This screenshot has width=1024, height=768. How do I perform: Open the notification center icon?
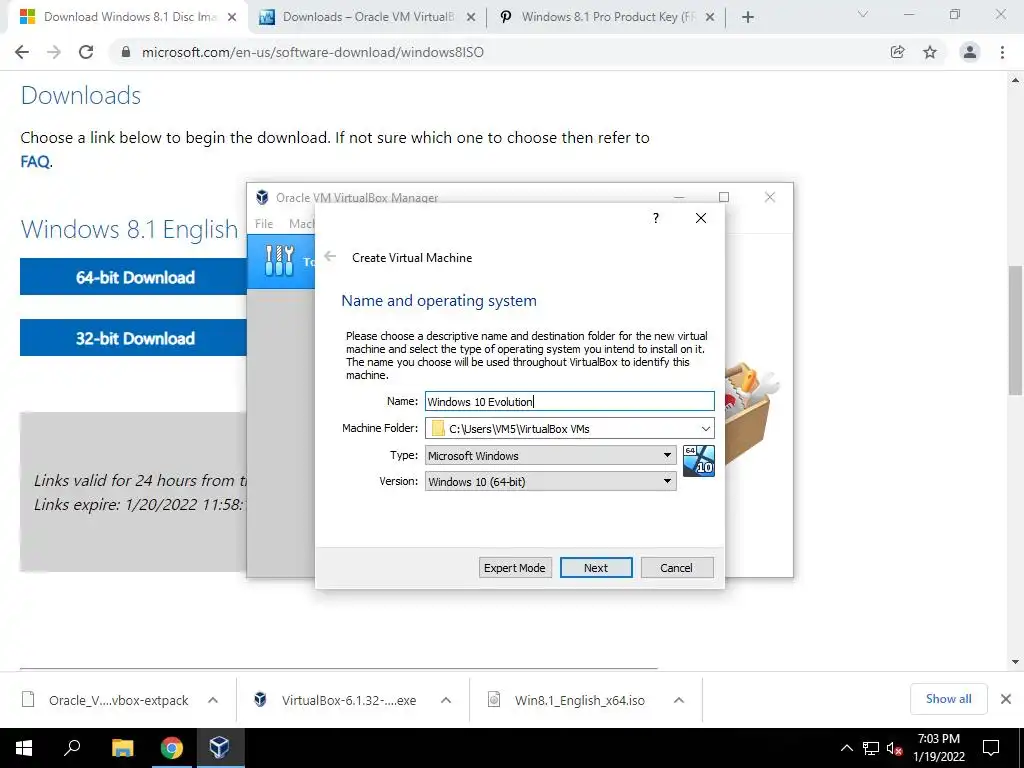coord(991,748)
